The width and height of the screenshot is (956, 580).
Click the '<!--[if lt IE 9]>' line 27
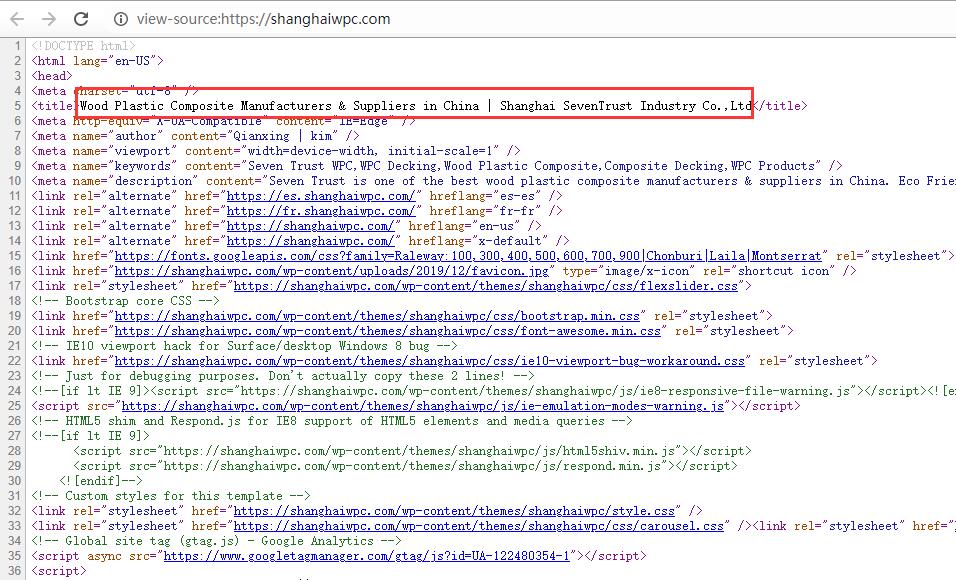point(90,436)
